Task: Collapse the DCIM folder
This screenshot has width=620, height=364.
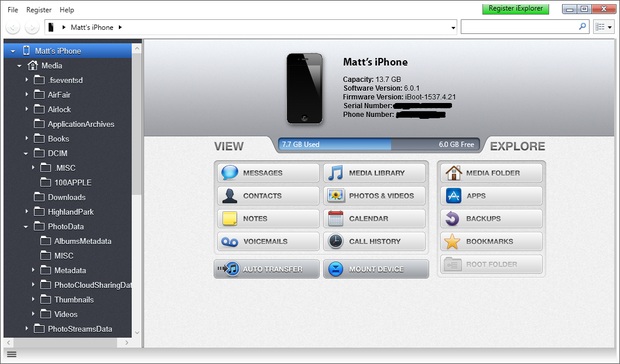Action: click(x=26, y=153)
